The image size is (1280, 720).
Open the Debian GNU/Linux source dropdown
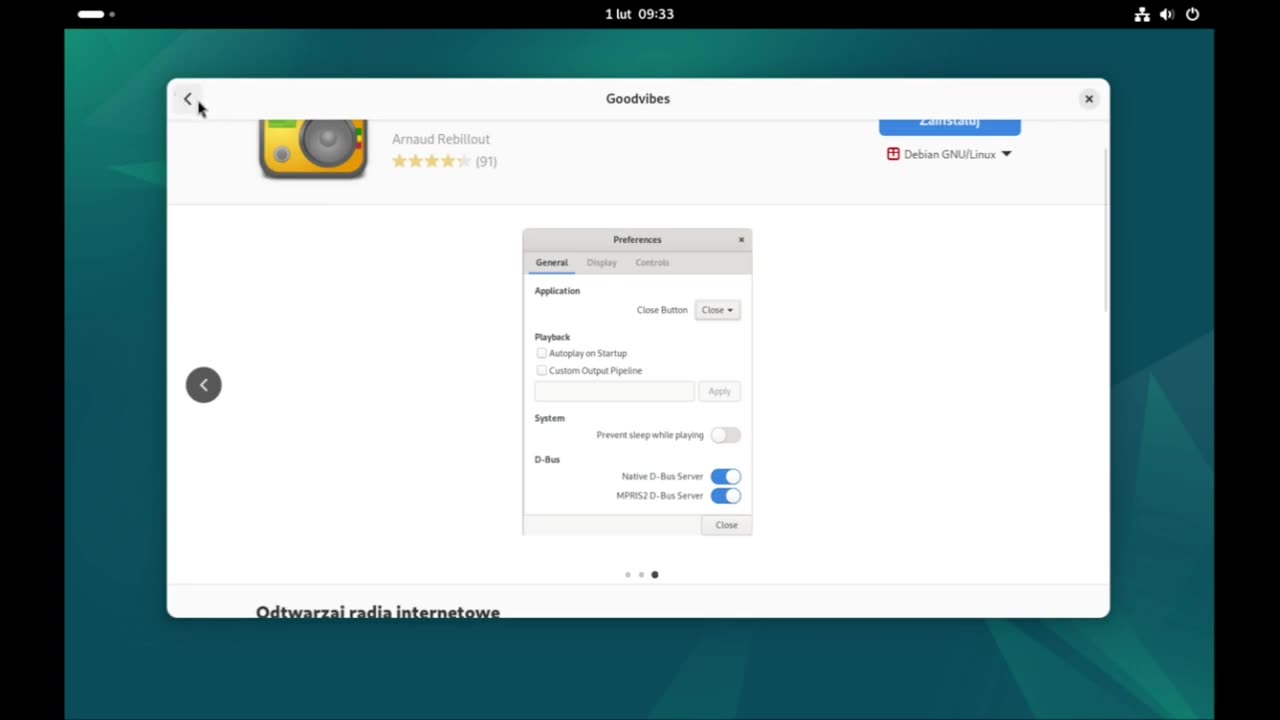coord(949,154)
